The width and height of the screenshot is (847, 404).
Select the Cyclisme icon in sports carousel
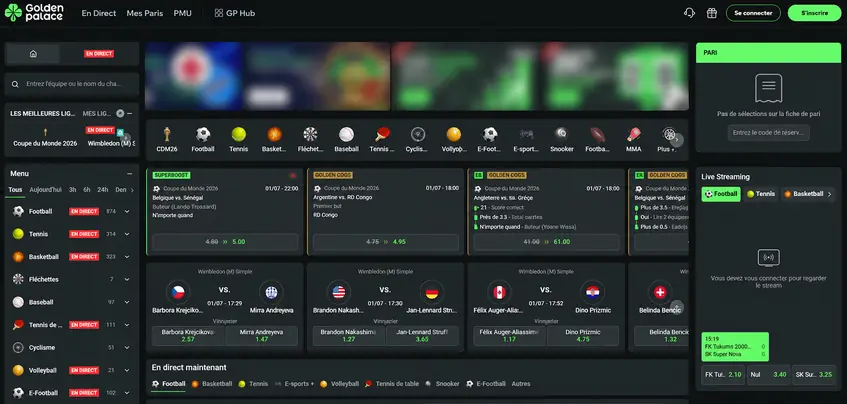tap(418, 134)
